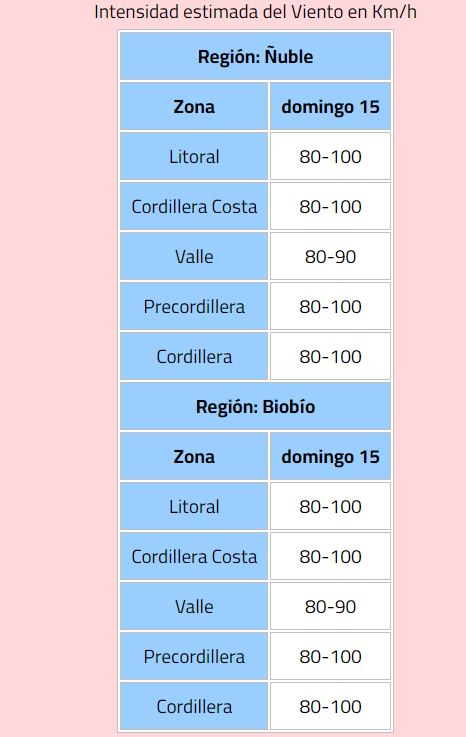Click the Región: Biobío header
Screen dimensions: 466x737
[255, 407]
